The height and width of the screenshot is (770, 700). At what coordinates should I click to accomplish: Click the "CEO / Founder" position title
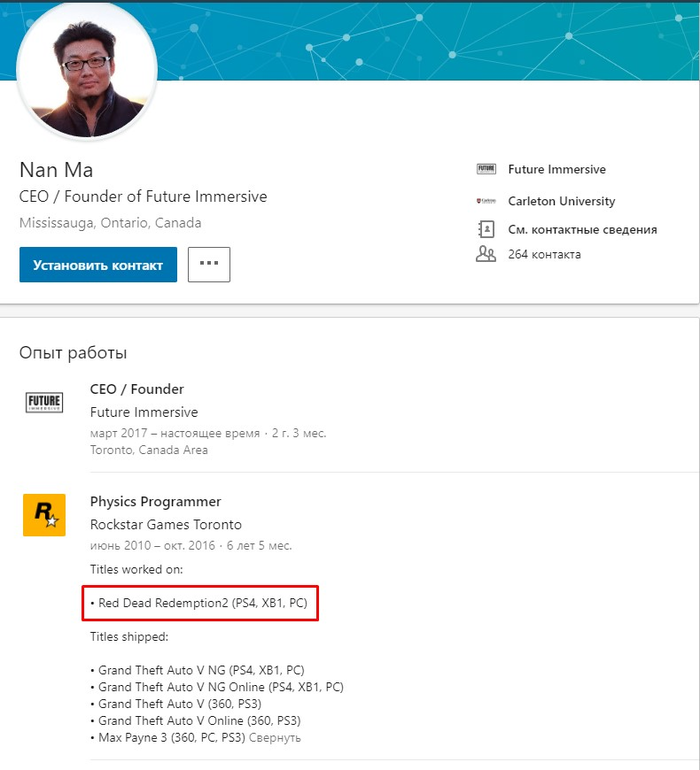tap(137, 389)
